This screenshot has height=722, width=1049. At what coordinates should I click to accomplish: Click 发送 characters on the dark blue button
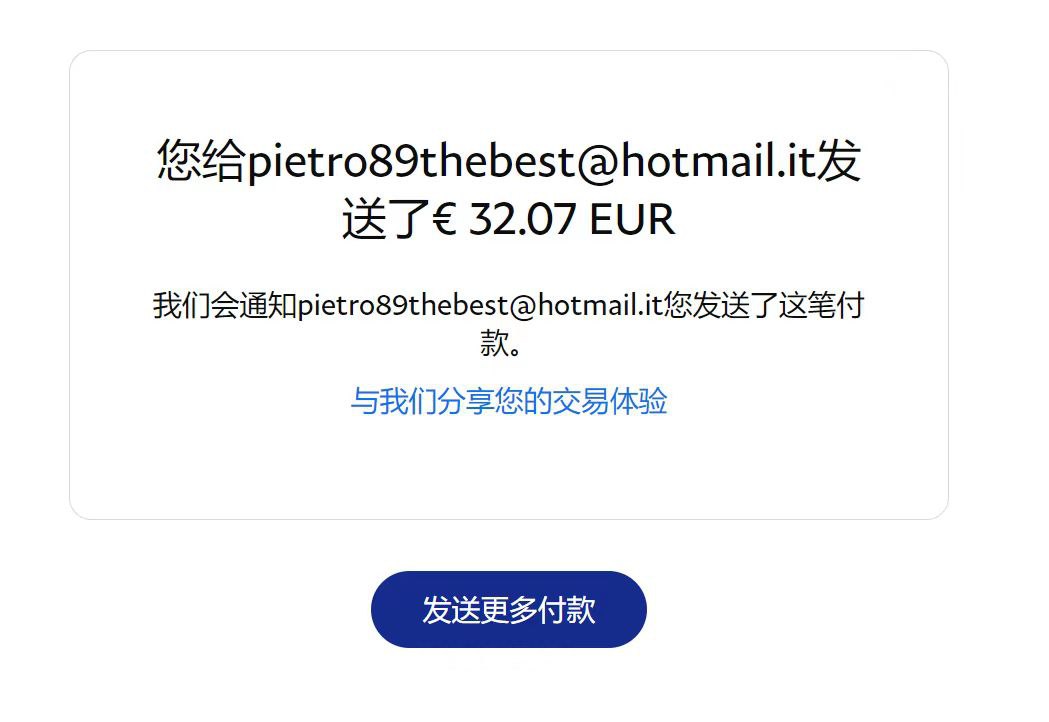click(x=451, y=610)
